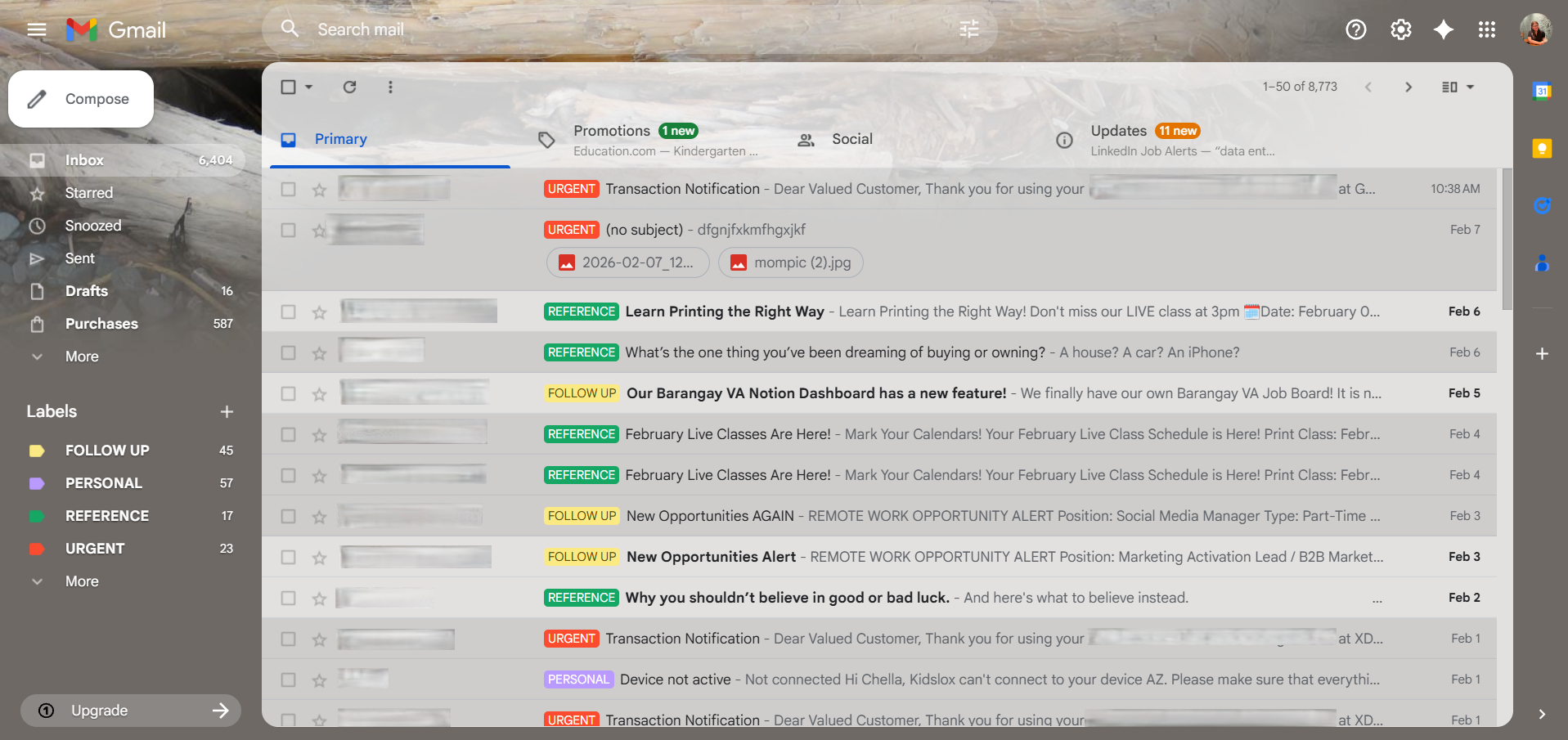Click the mail list vertical scrollbar

(x=1507, y=239)
